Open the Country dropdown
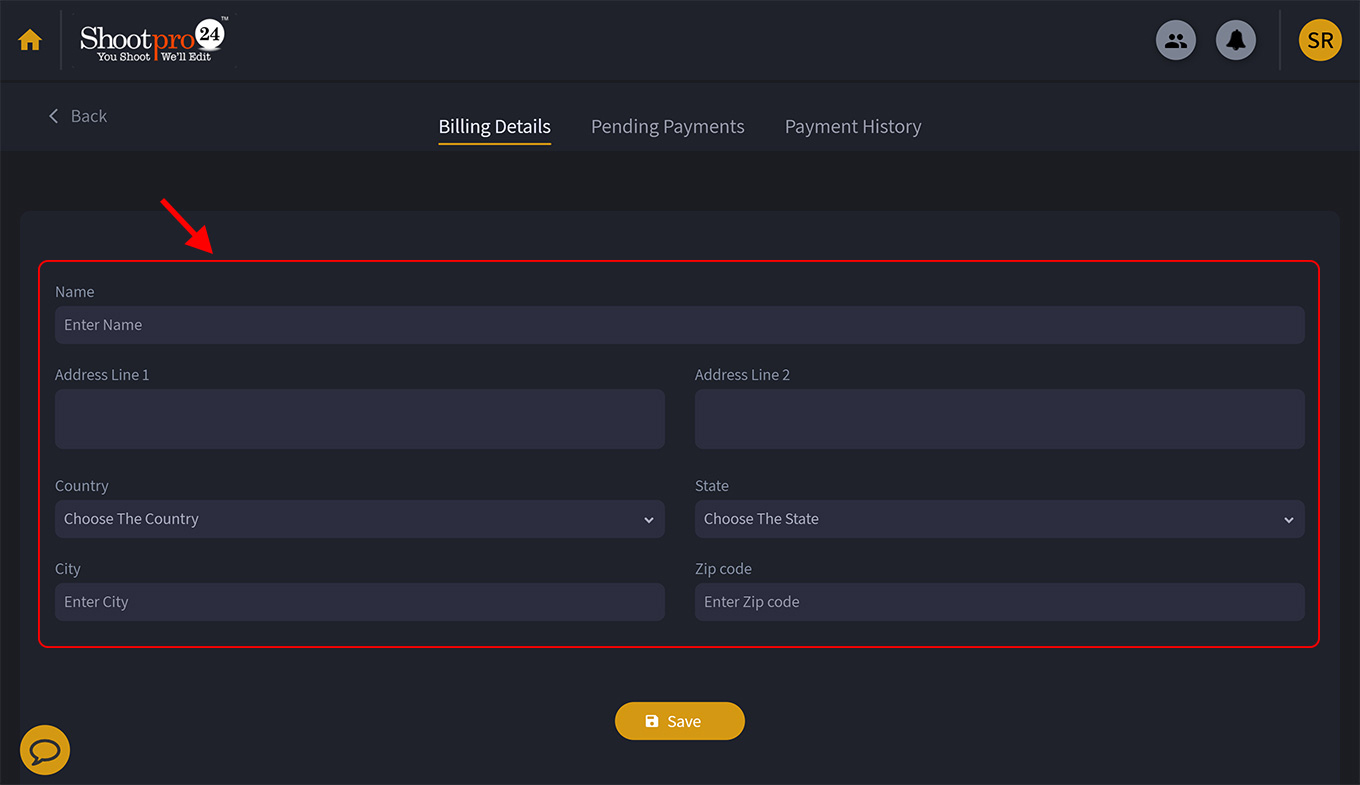 tap(360, 519)
